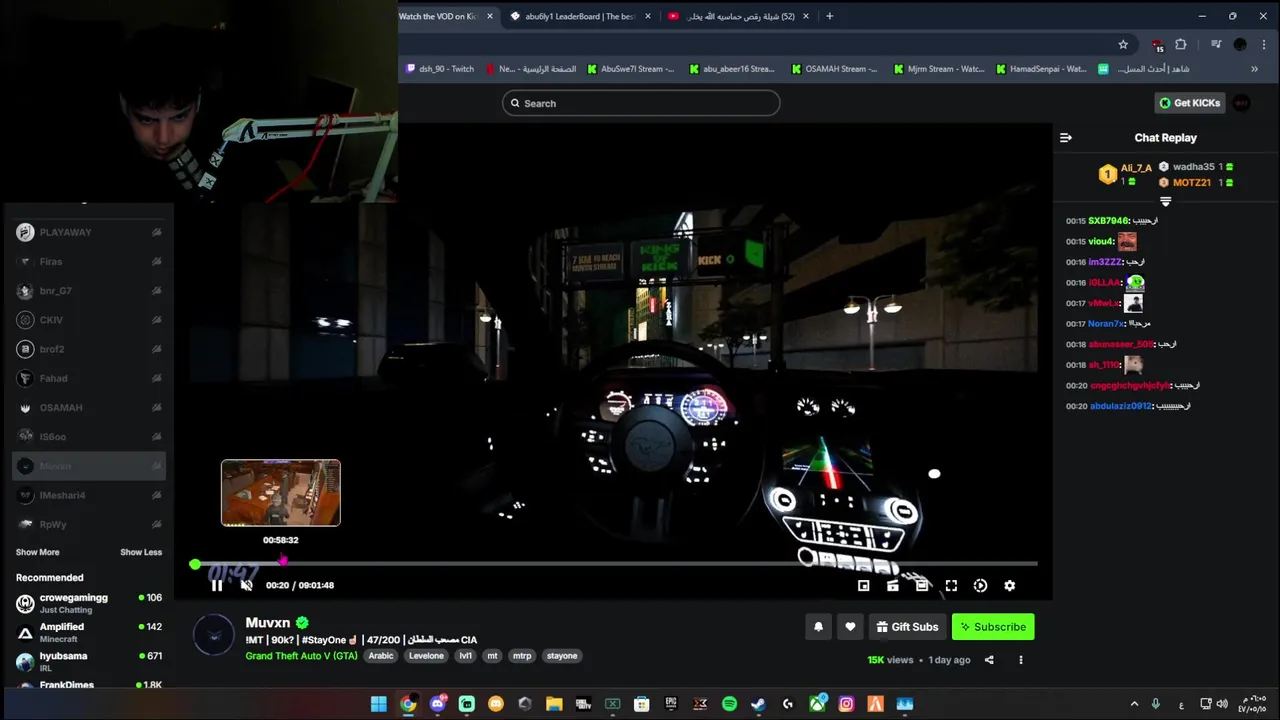Open the Muvxn channel avatar
1280x720 pixels.
click(213, 636)
